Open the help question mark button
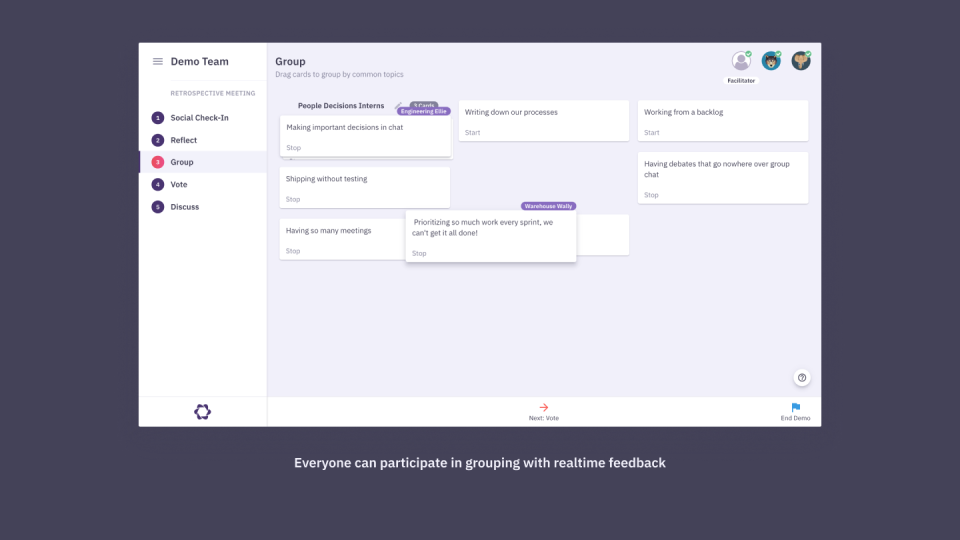This screenshot has width=960, height=540. (802, 378)
